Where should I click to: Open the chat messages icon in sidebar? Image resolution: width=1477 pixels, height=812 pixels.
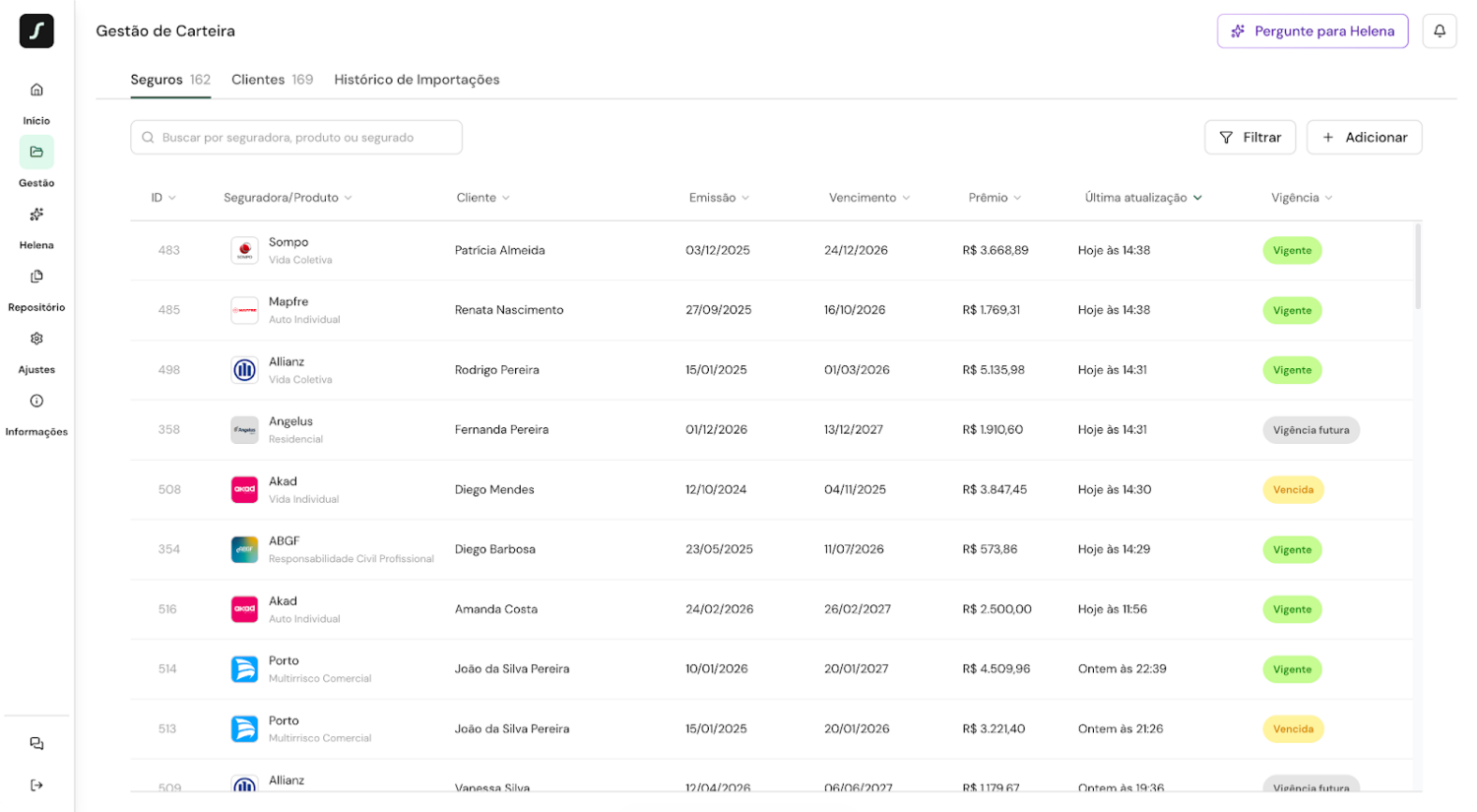[36, 743]
